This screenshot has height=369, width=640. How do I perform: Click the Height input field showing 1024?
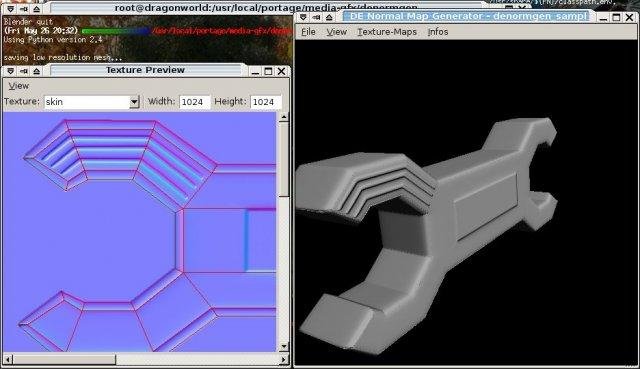(x=266, y=102)
